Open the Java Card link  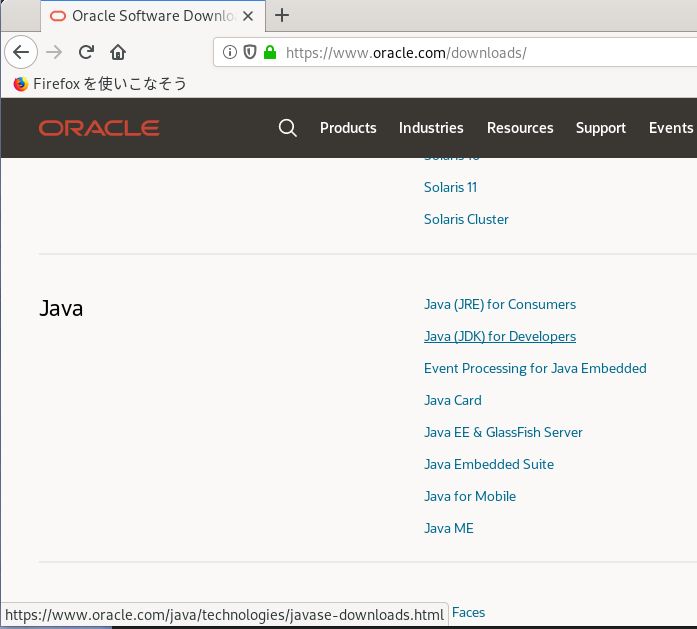click(x=453, y=401)
